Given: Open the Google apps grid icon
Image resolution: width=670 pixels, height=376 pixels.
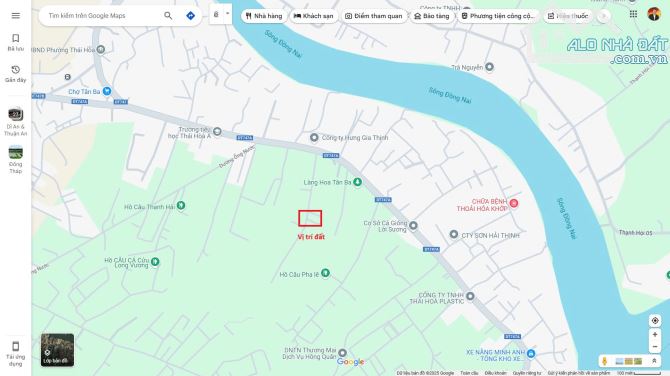Looking at the screenshot, I should point(633,15).
